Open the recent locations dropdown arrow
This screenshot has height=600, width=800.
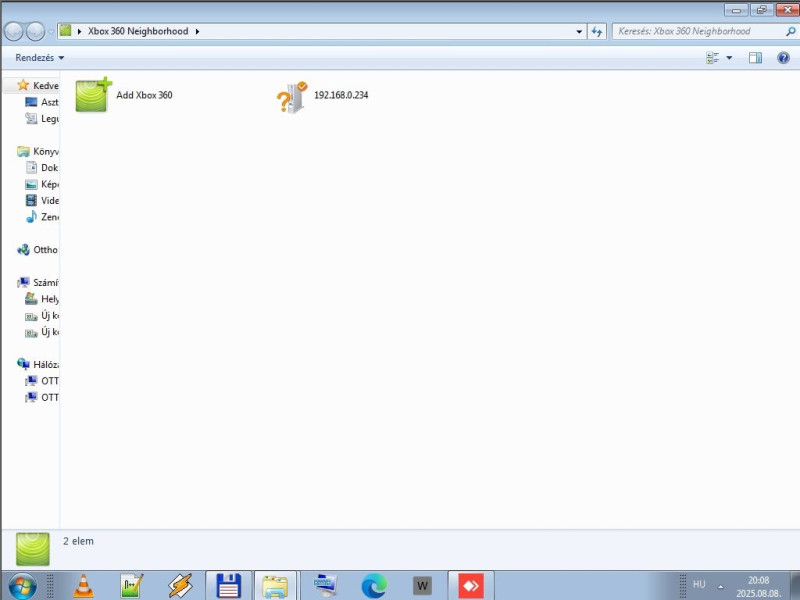coord(51,32)
